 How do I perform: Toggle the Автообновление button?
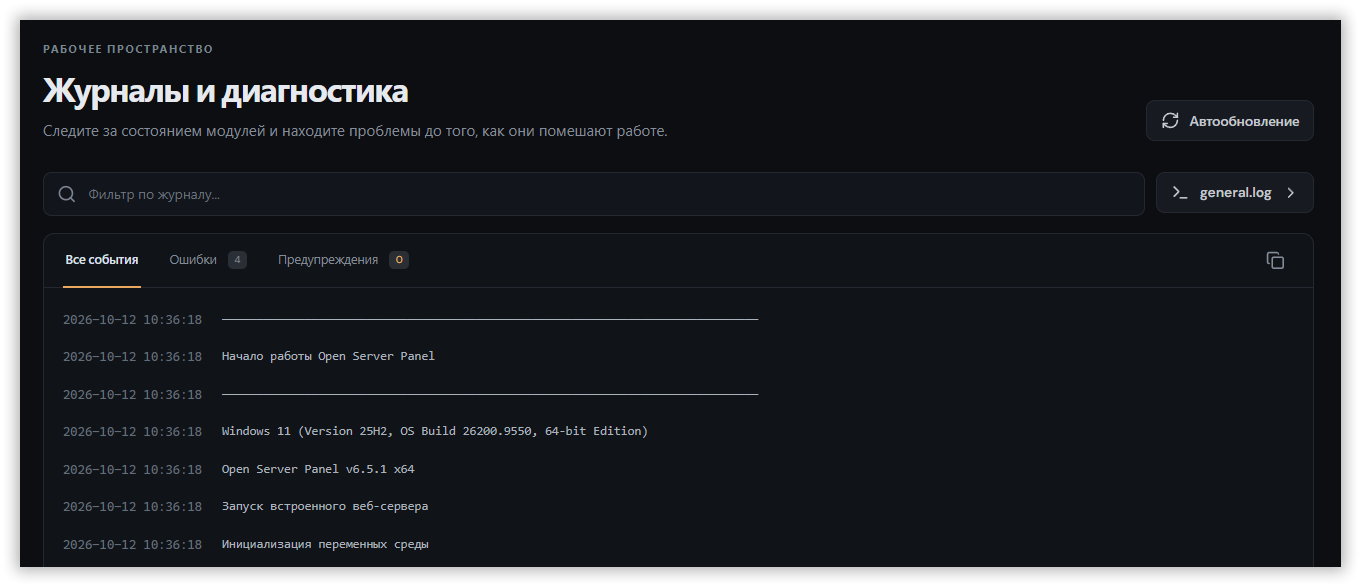click(x=1230, y=121)
